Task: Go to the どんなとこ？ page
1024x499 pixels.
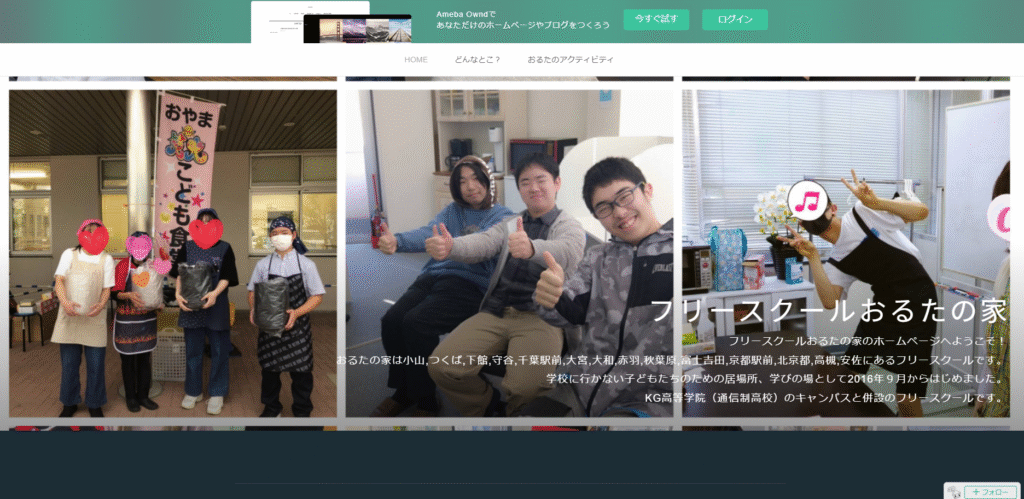Action: point(477,60)
